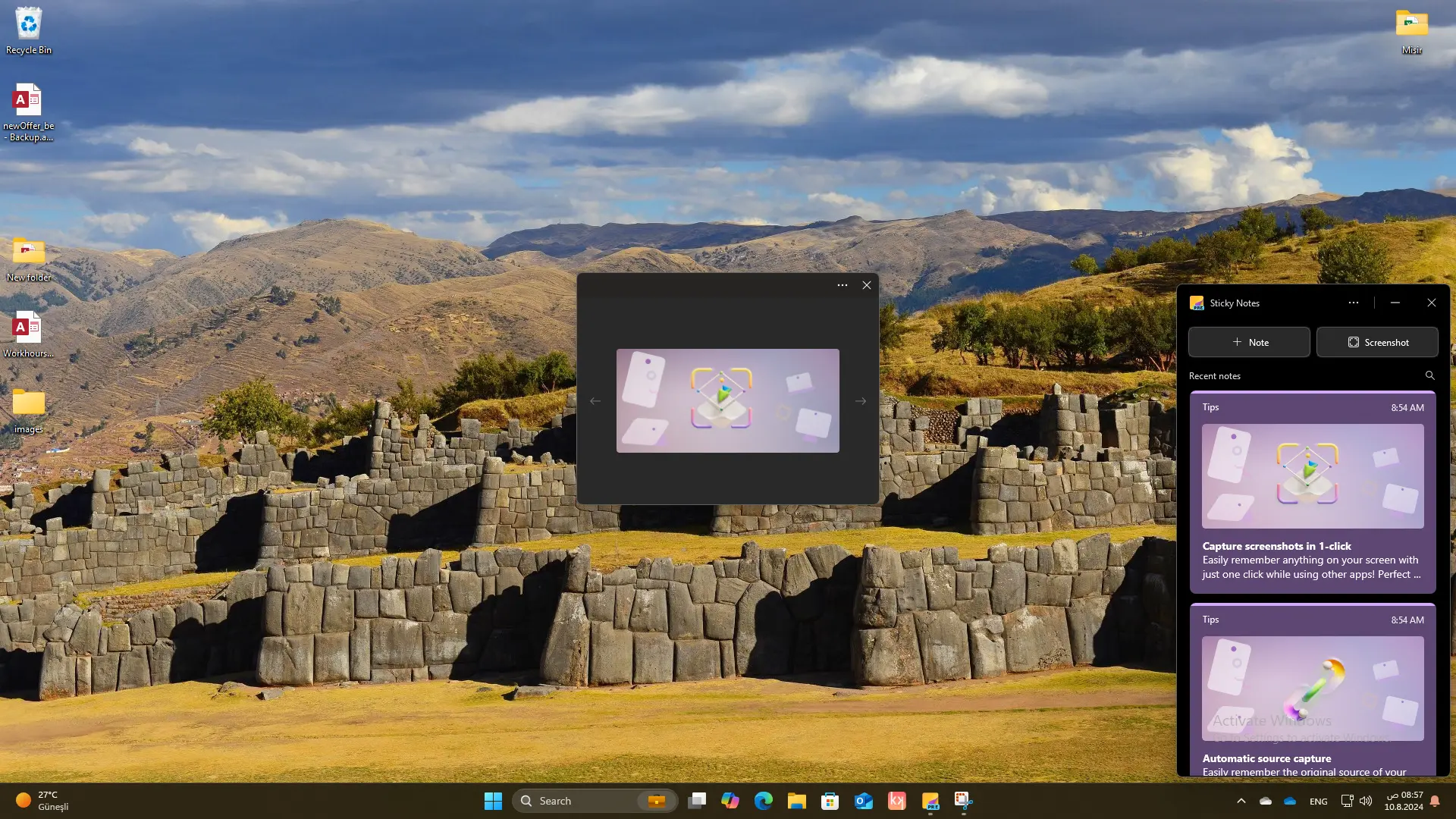Image resolution: width=1456 pixels, height=819 pixels.
Task: Open the weather widget showing 27°C
Action: click(x=42, y=801)
